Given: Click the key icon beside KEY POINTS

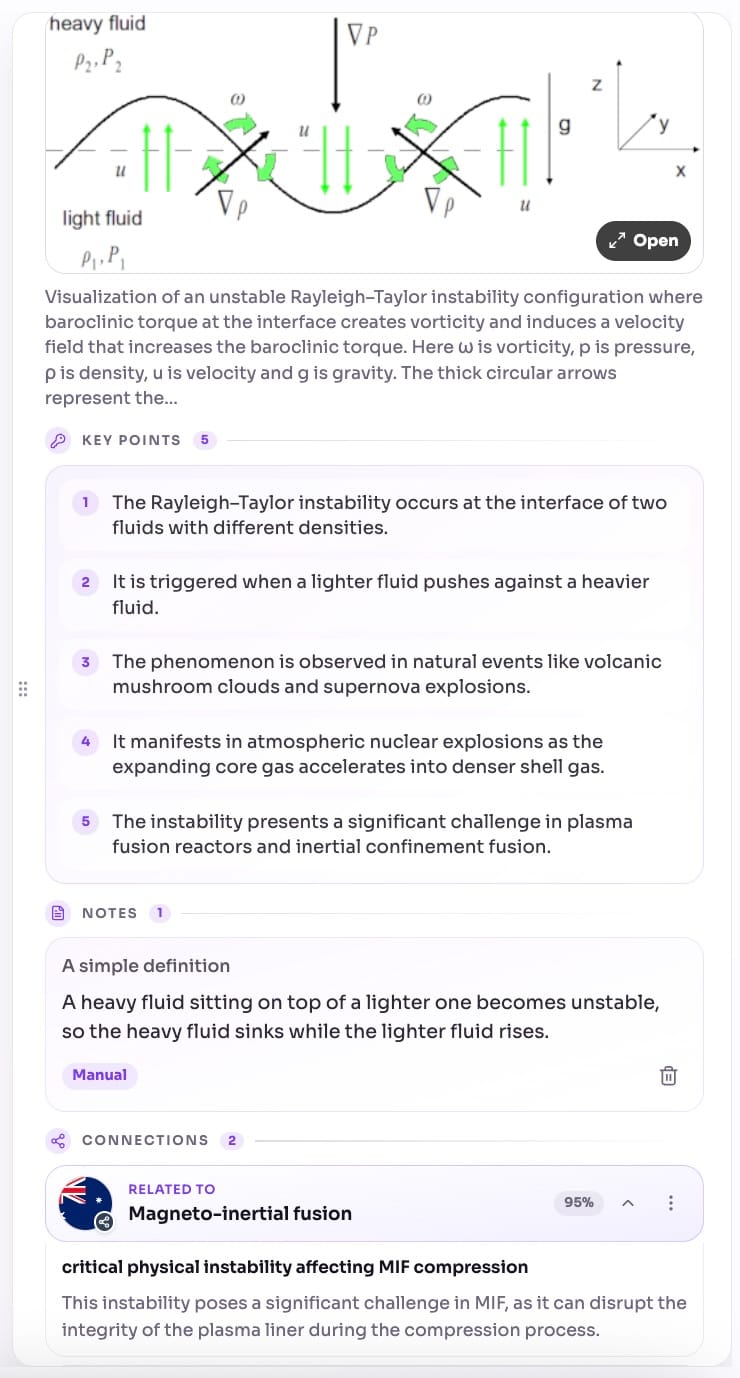Looking at the screenshot, I should [58, 440].
